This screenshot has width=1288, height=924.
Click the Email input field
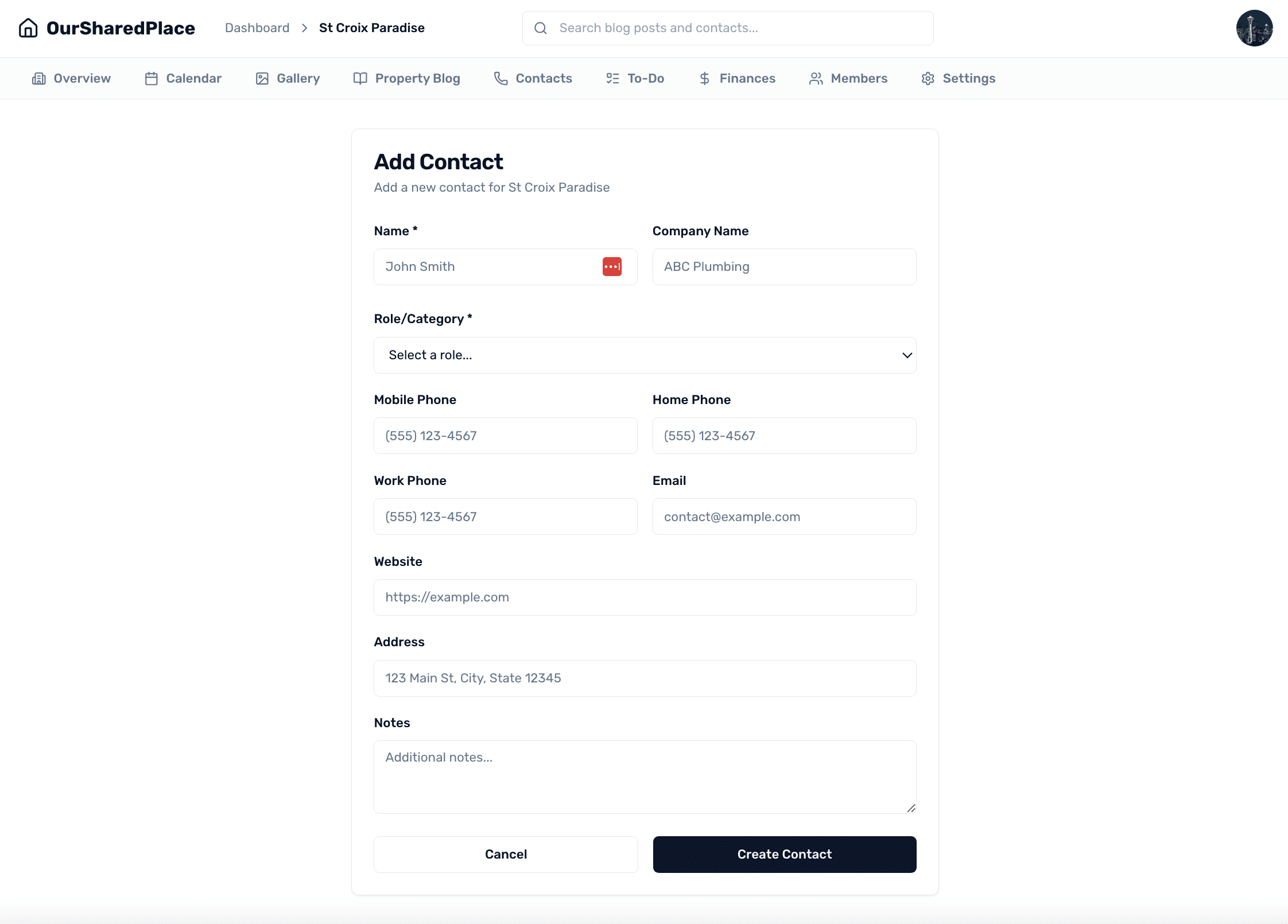tap(784, 517)
